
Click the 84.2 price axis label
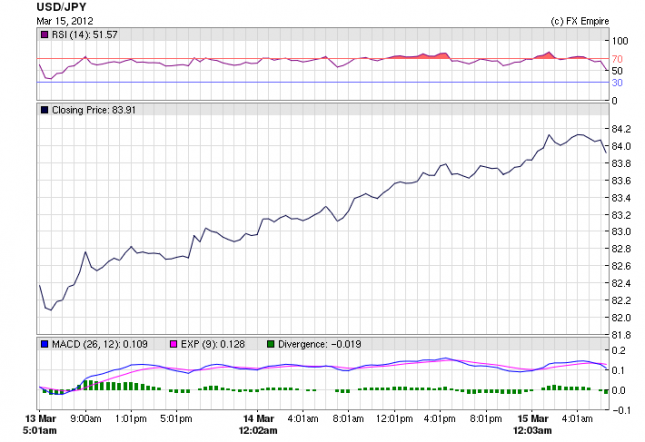point(620,130)
